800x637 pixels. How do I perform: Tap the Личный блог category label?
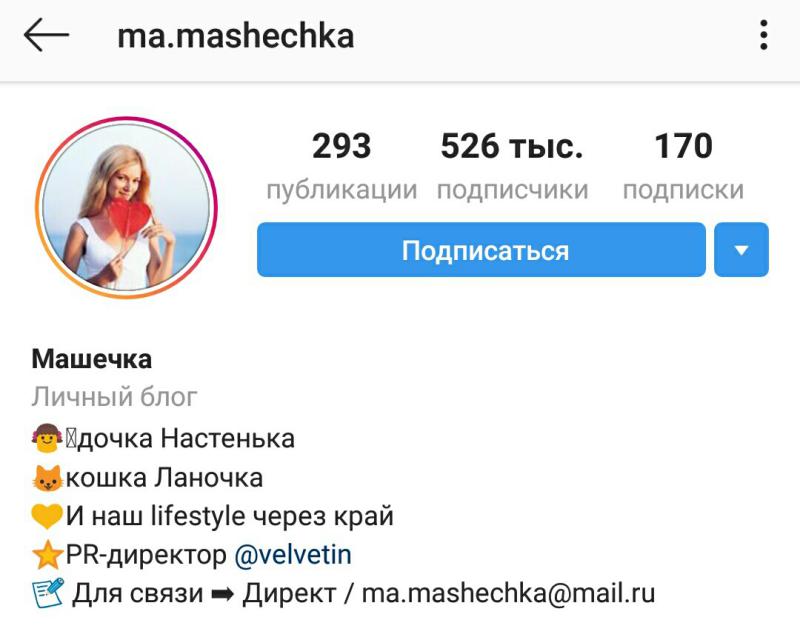click(114, 397)
